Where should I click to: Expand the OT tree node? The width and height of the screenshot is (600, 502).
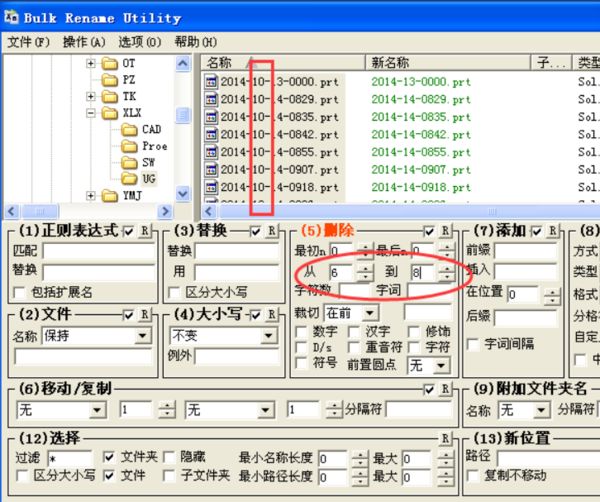coord(91,63)
